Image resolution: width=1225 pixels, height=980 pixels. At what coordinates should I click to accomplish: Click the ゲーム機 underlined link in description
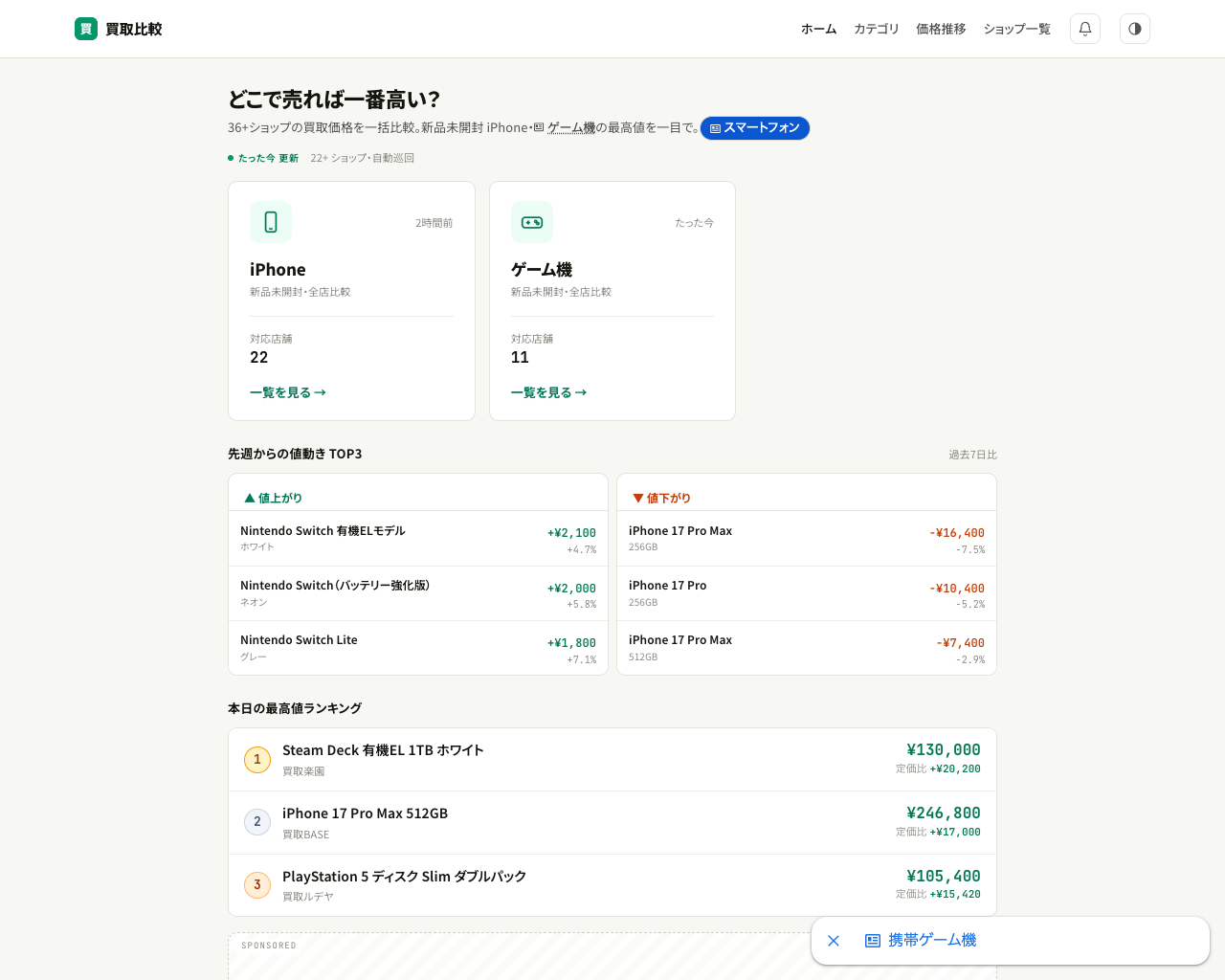coord(571,127)
